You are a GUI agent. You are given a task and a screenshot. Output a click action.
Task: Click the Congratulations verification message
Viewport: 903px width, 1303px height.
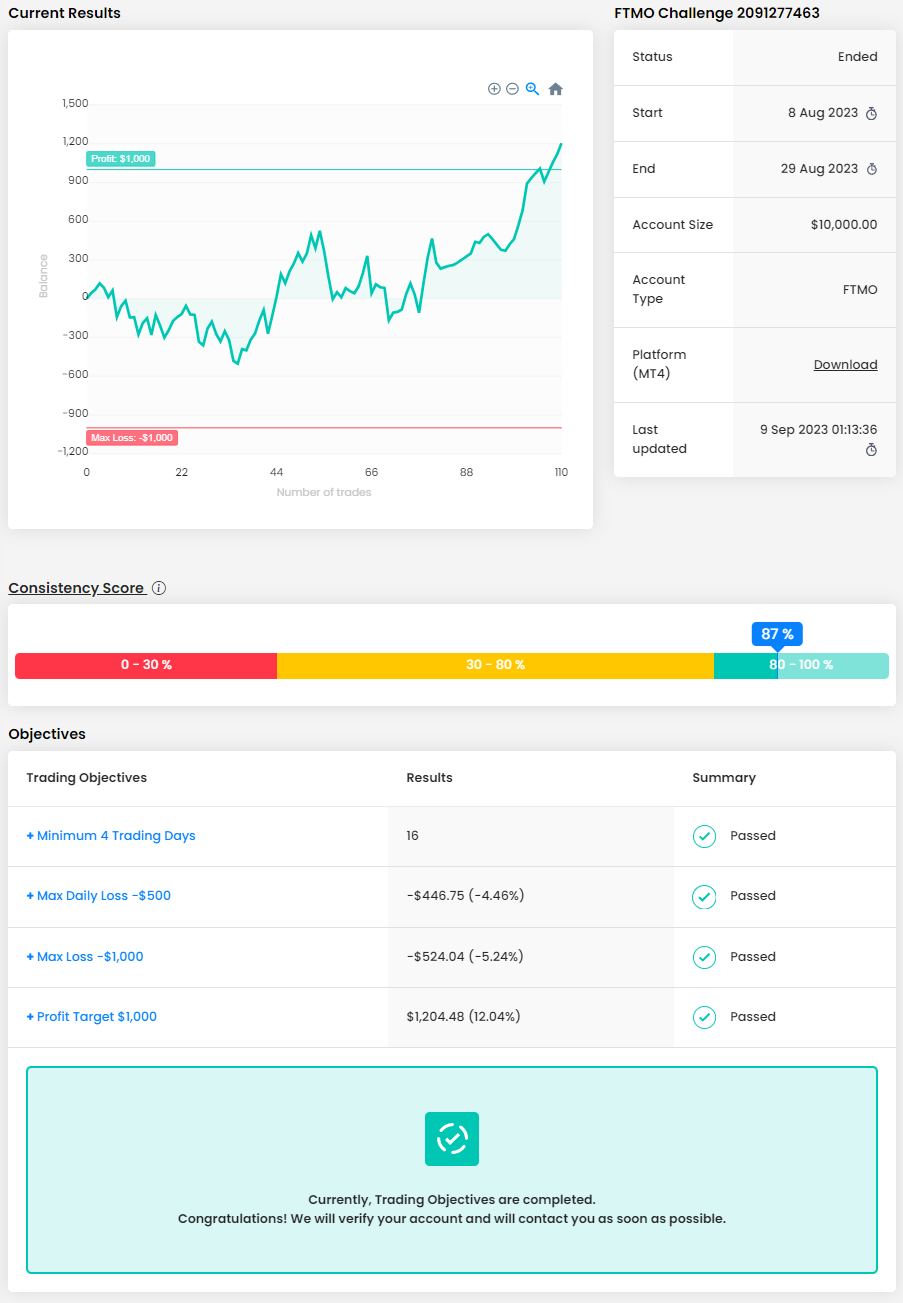click(452, 1219)
